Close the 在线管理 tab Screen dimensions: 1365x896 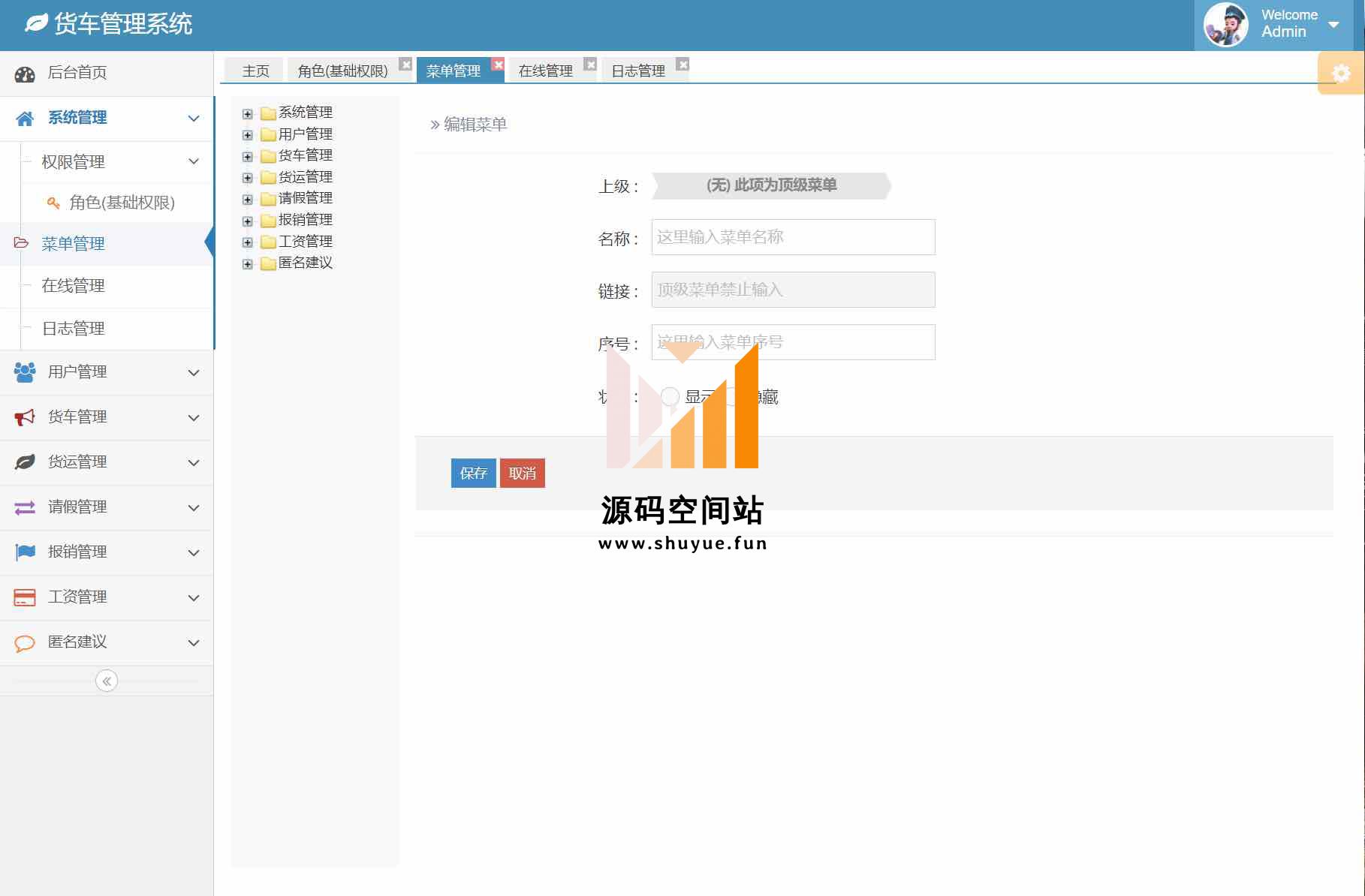591,65
